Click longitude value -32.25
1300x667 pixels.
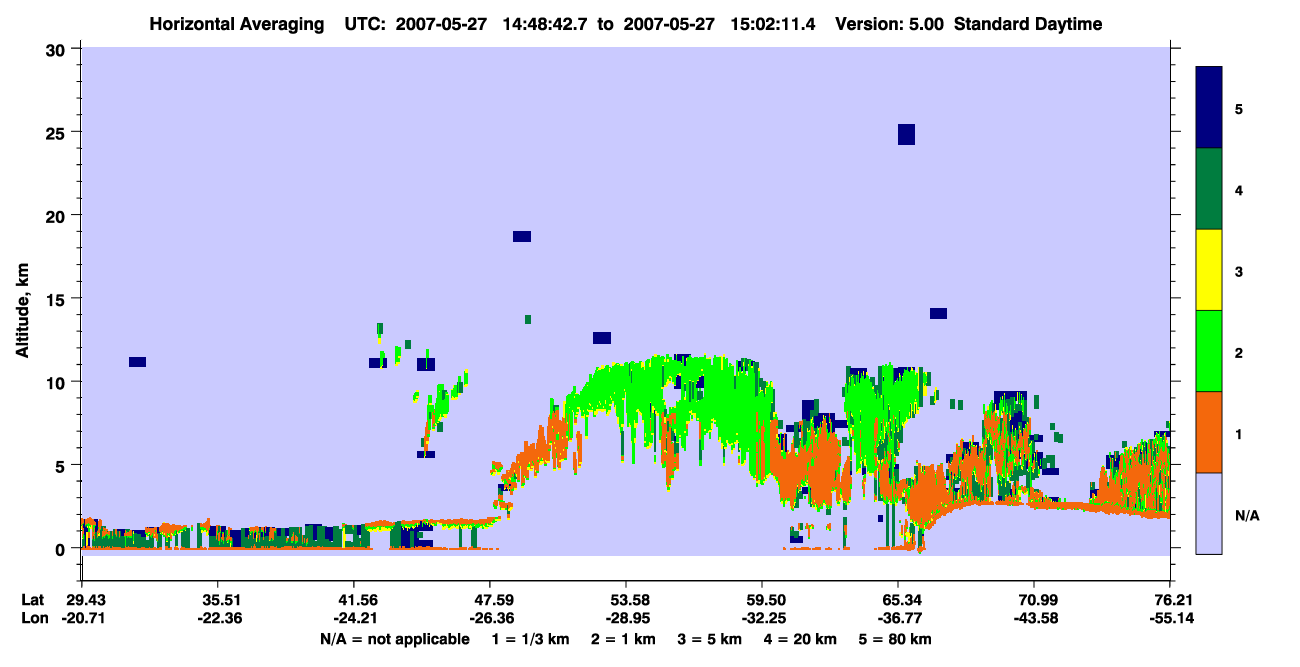[x=762, y=618]
